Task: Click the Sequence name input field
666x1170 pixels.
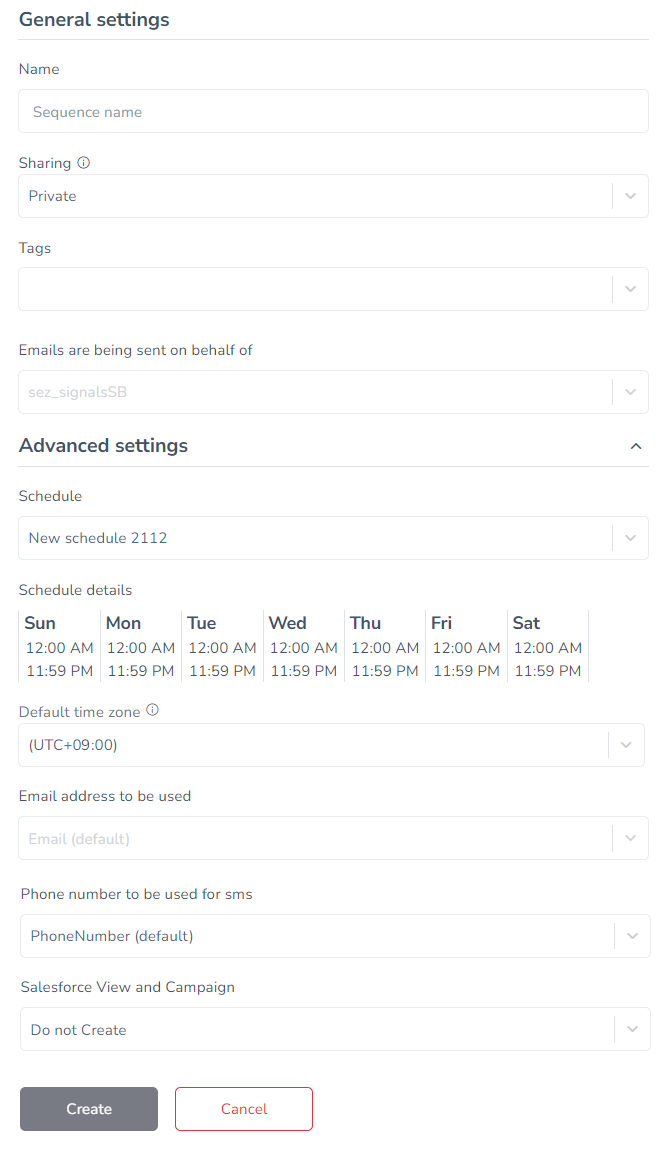Action: pos(333,111)
